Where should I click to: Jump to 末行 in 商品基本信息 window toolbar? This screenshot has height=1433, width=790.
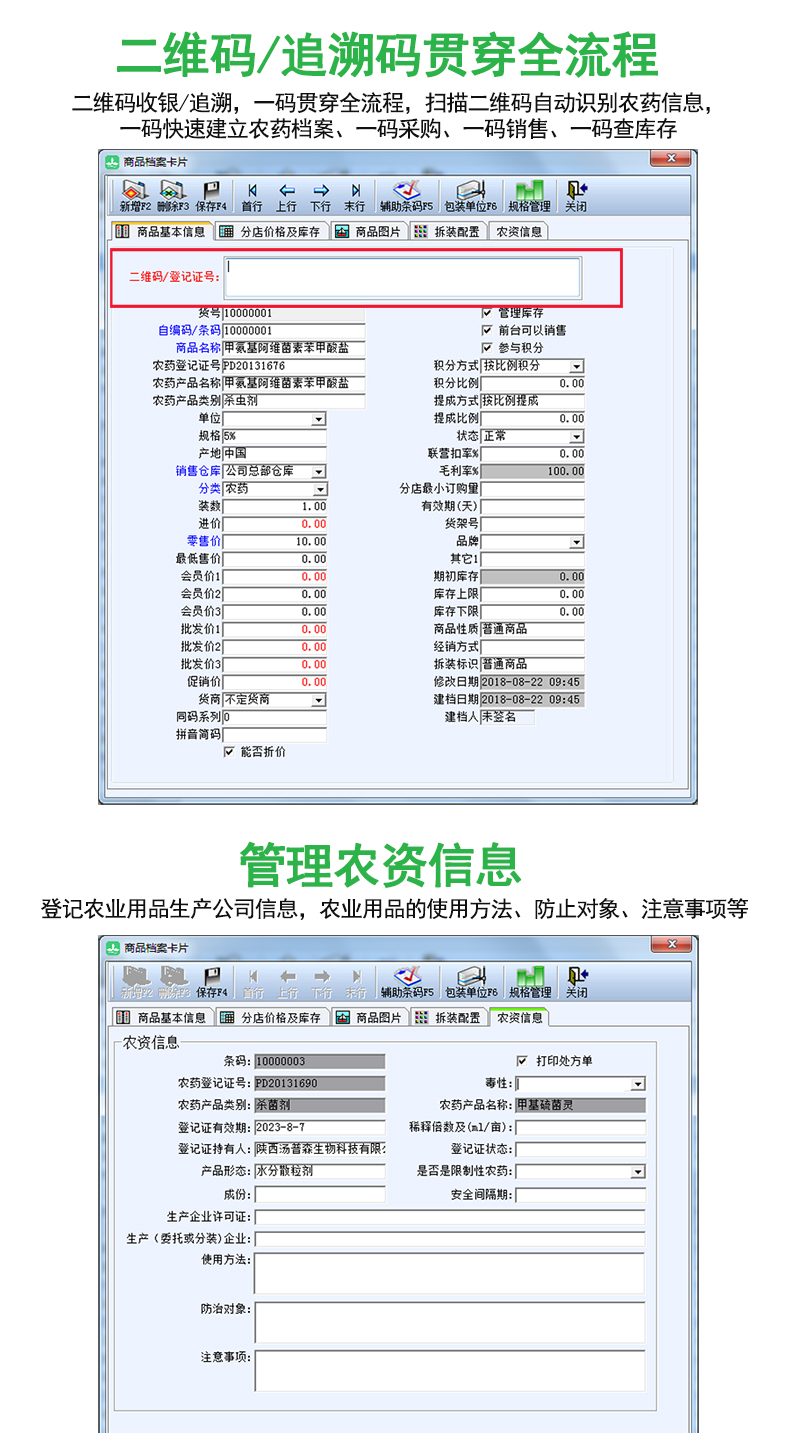click(x=355, y=196)
